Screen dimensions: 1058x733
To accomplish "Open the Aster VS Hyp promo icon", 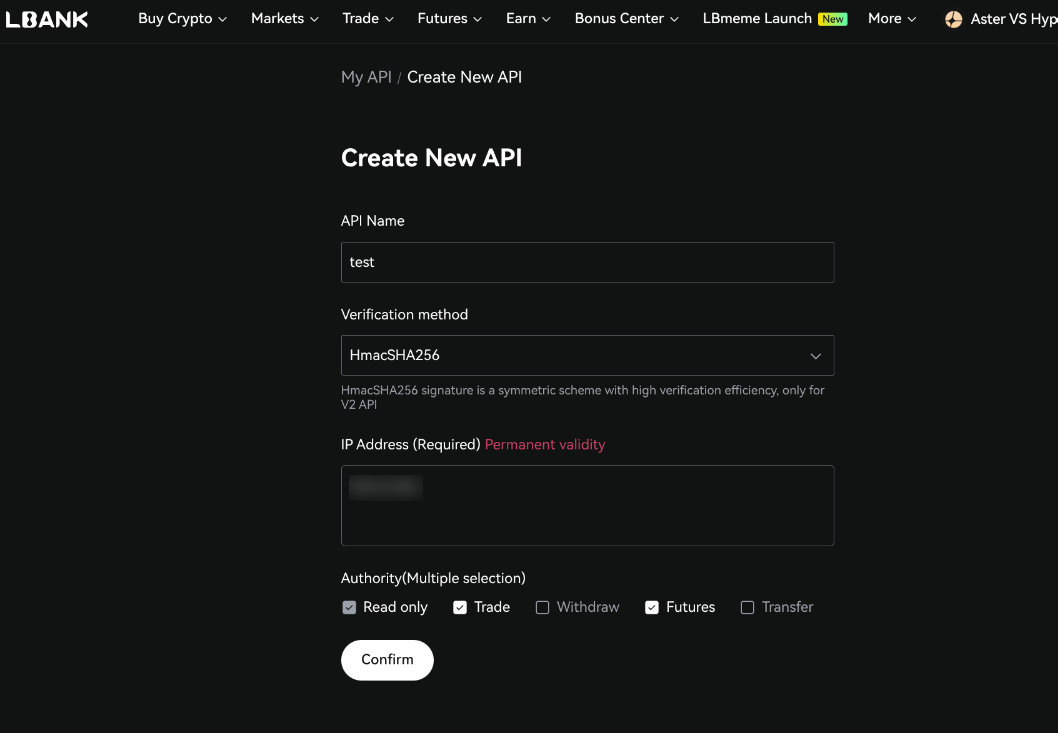I will (953, 20).
